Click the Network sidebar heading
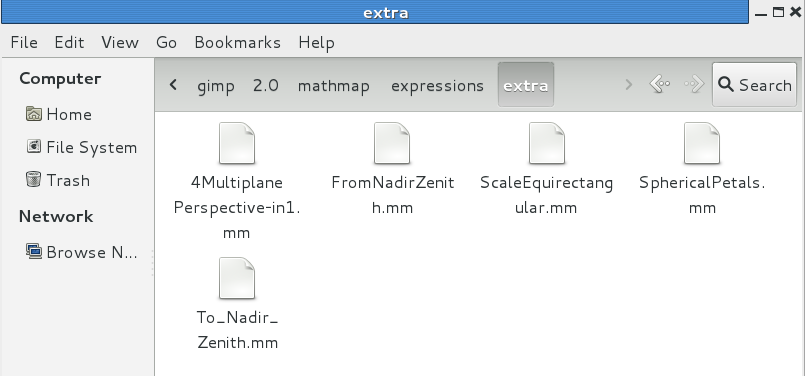Viewport: 805px width, 376px height. pyautogui.click(x=56, y=216)
